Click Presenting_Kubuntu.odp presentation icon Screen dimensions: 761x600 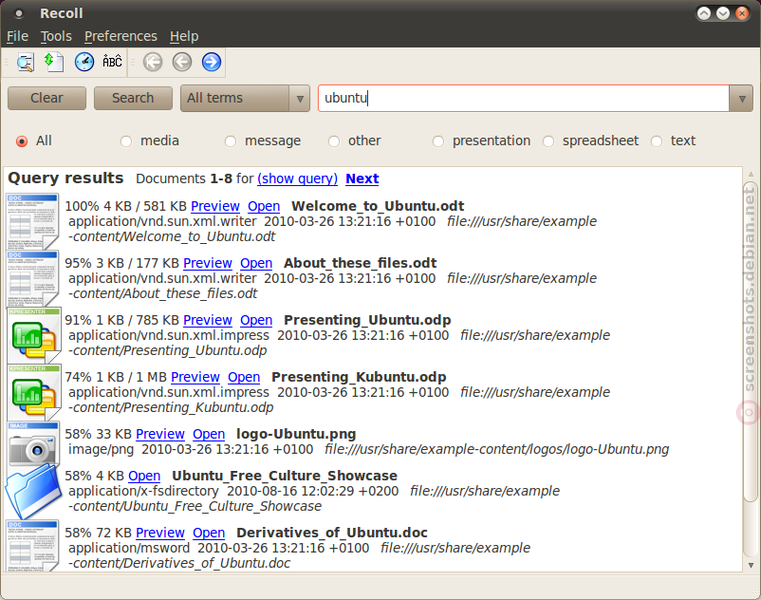coord(34,392)
